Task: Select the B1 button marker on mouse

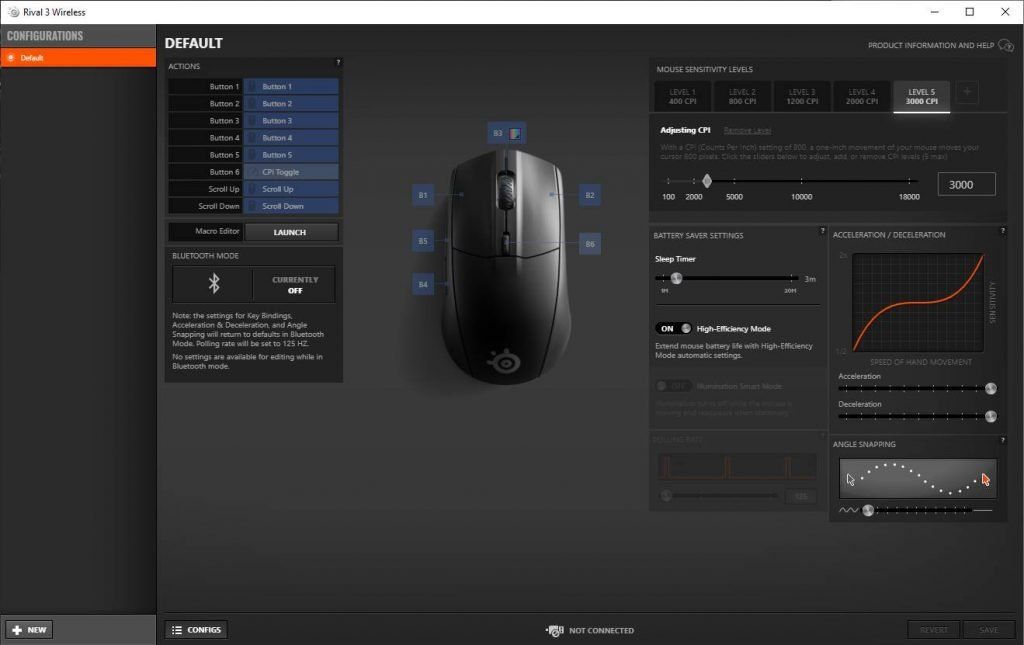Action: click(423, 195)
